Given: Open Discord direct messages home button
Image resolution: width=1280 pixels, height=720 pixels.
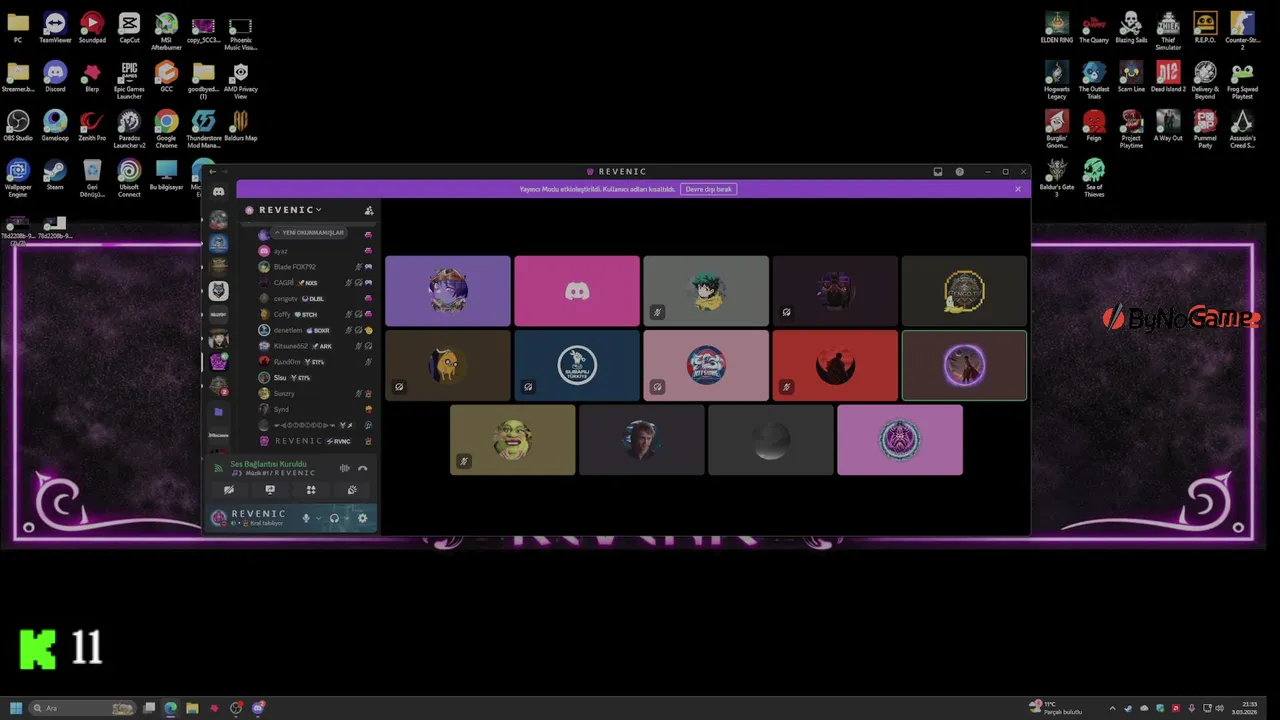Looking at the screenshot, I should click(x=218, y=192).
